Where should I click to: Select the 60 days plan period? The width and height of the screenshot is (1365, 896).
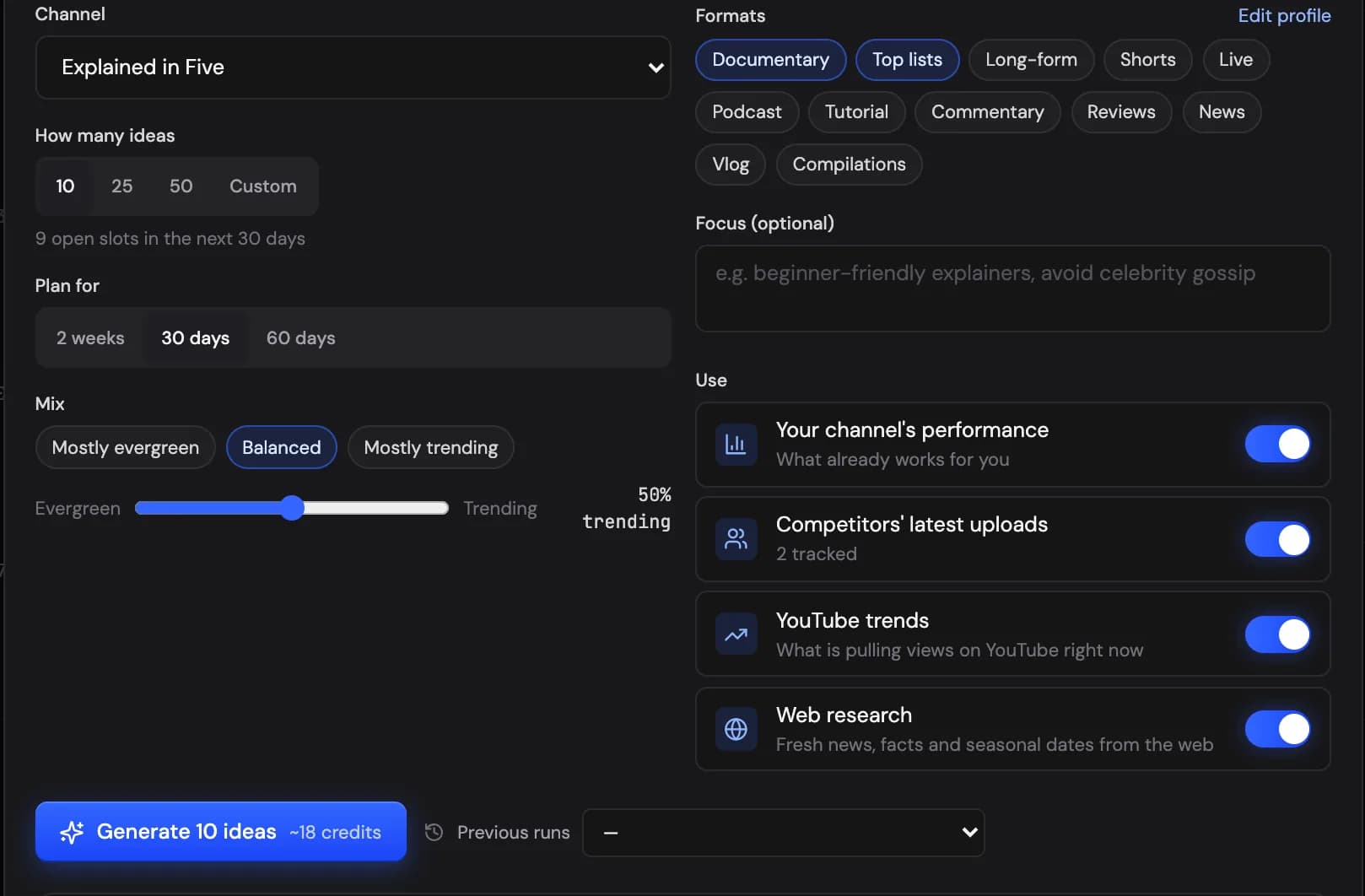pos(301,338)
